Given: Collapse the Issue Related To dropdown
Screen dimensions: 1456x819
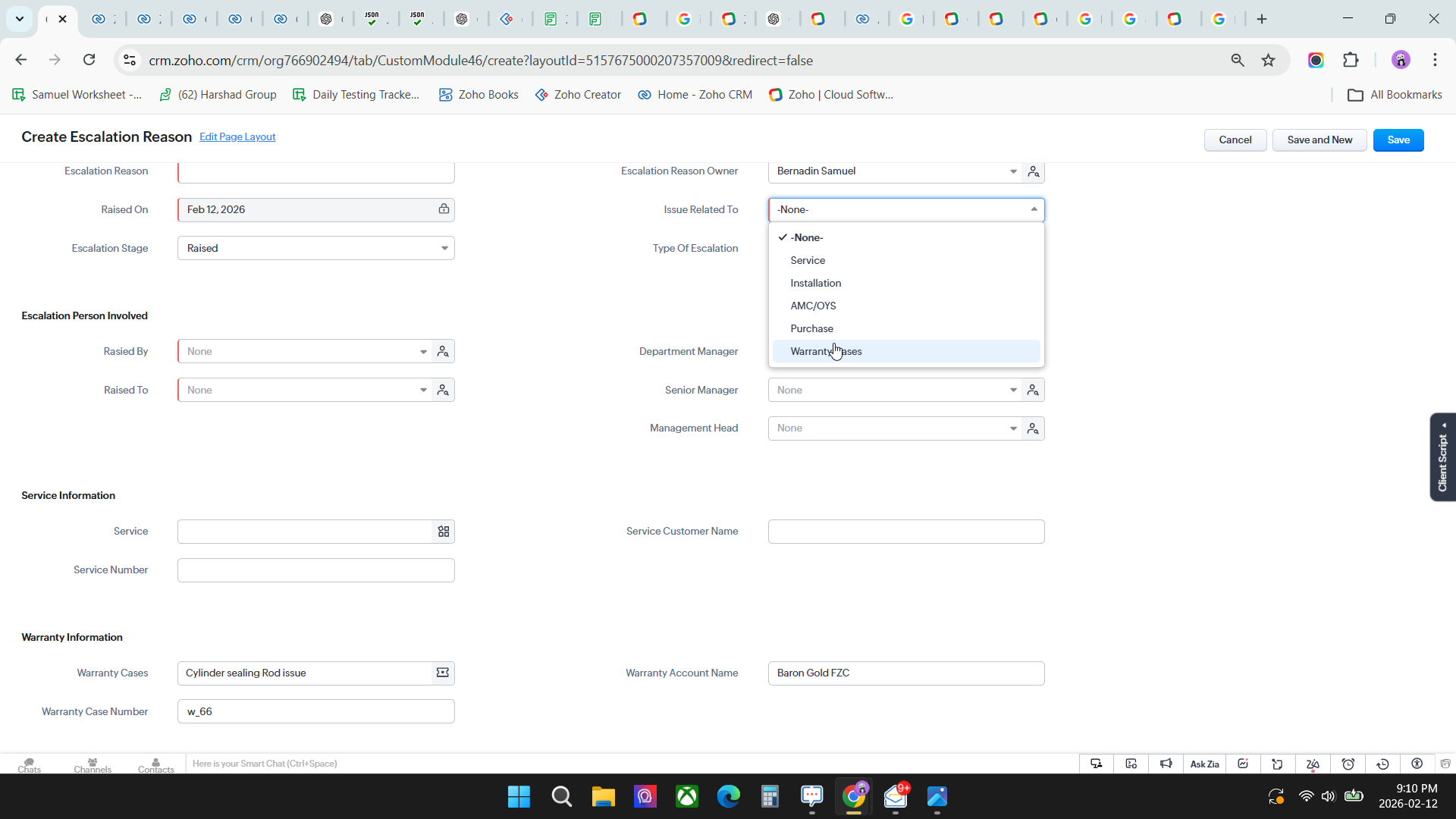Looking at the screenshot, I should point(1034,209).
